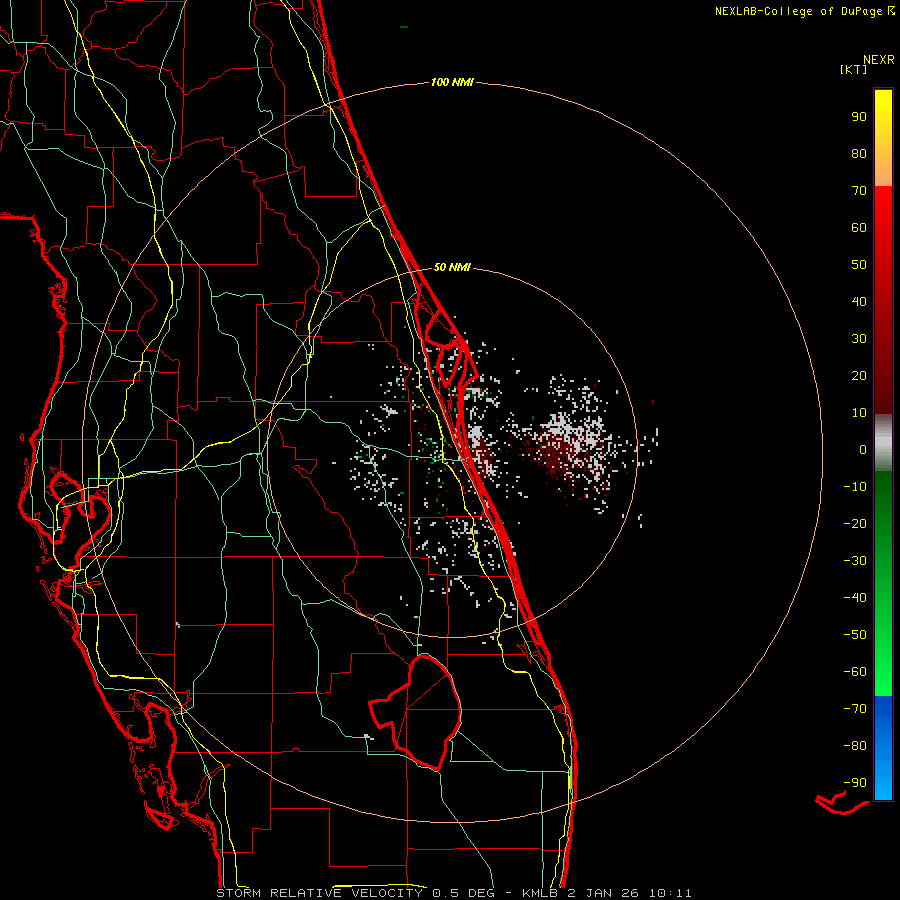Click the 50 value on velocity scale
The image size is (900, 900).
859,265
